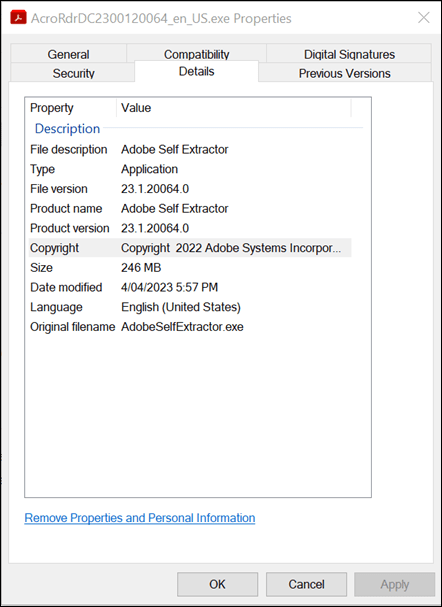Click the Adobe Acrobat icon in title bar
The height and width of the screenshot is (607, 442).
point(18,18)
